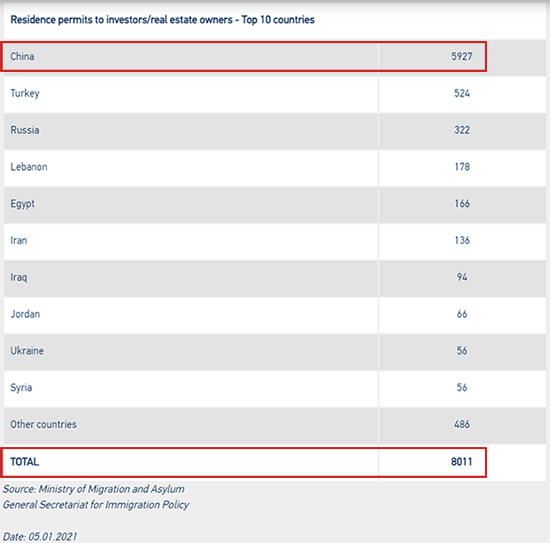The image size is (550, 543).
Task: Click the Ministry of Migration source text
Action: pos(94,489)
